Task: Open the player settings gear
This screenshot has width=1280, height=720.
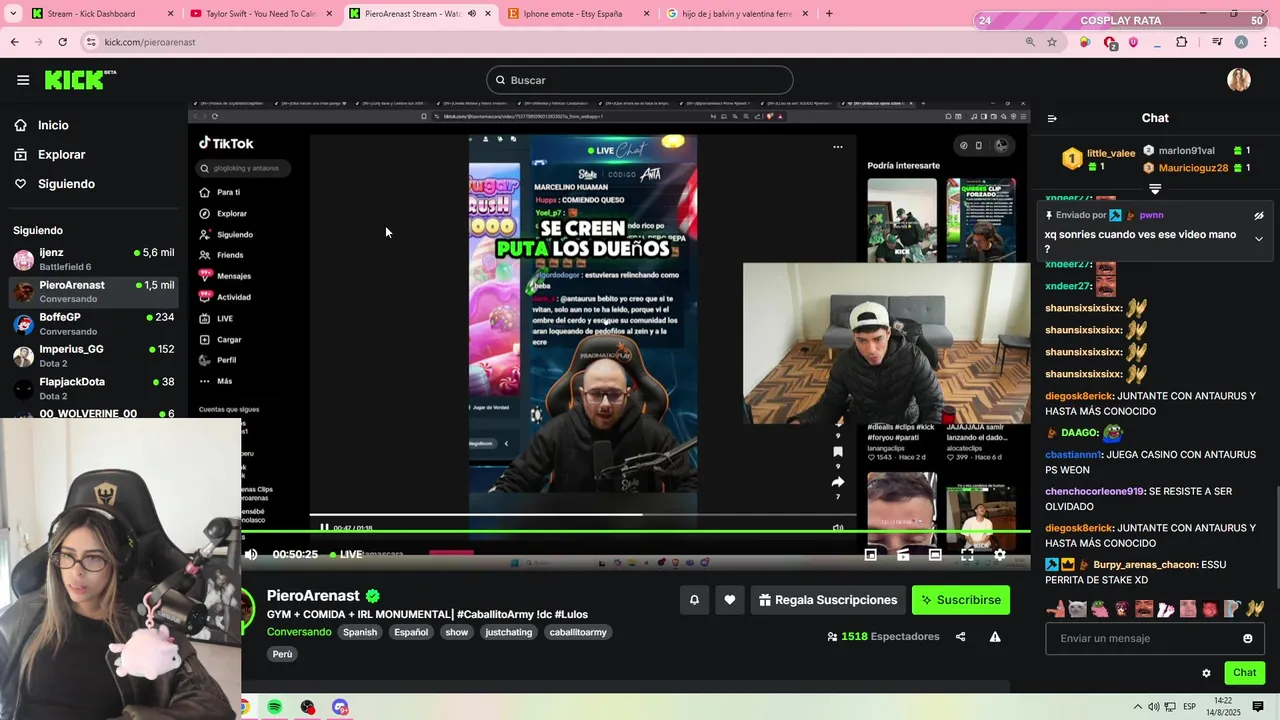Action: 999,554
